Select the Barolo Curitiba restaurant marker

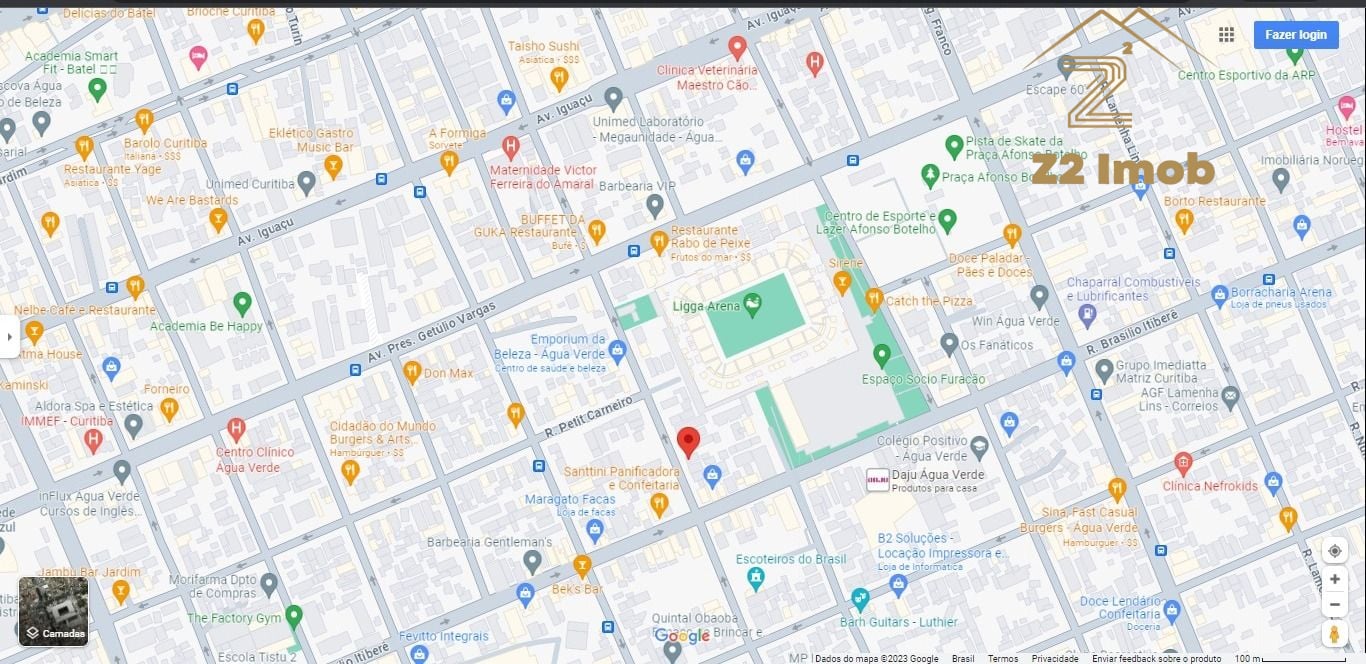[144, 121]
